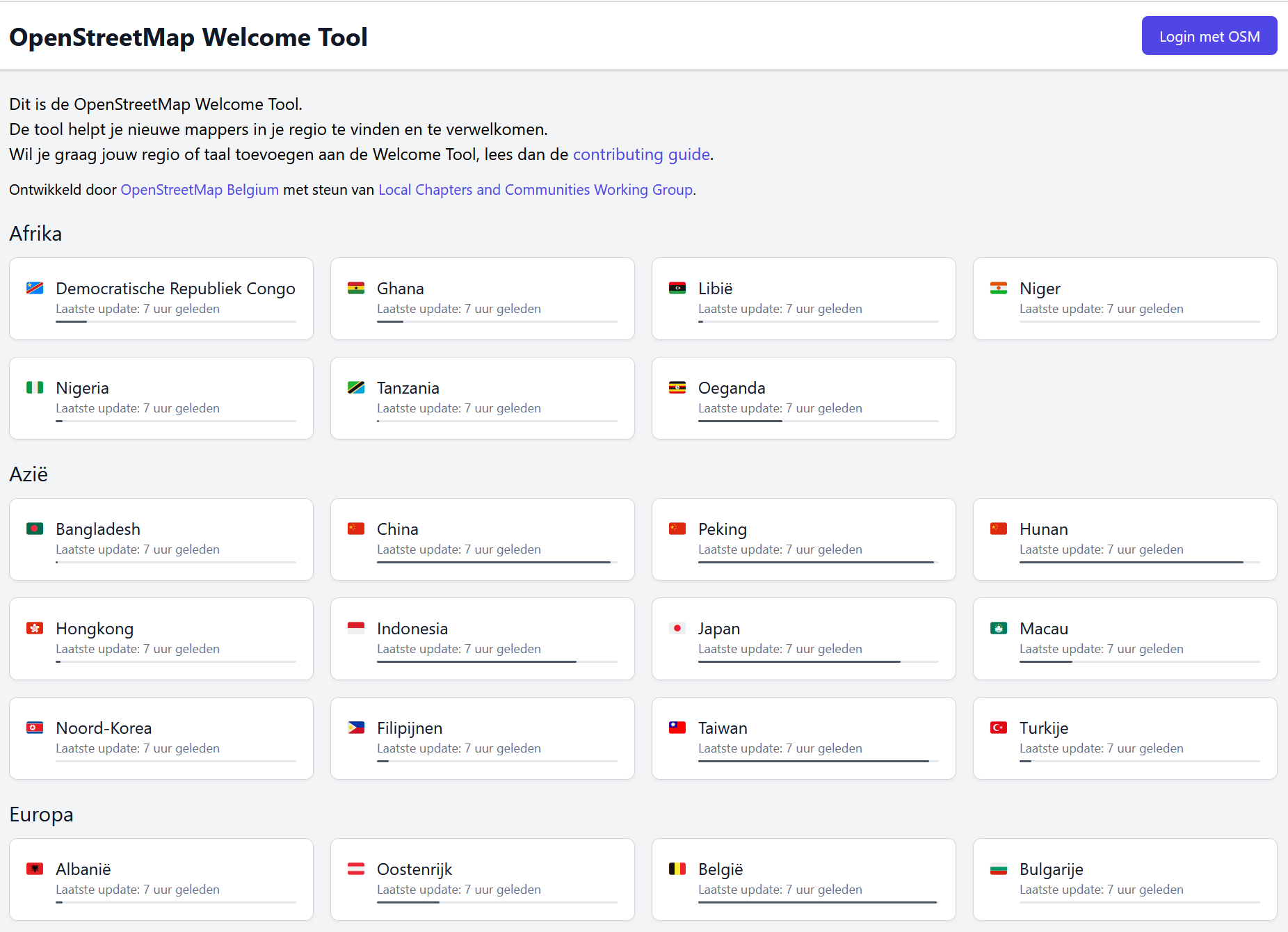Click the Afrika section heading
Image resolution: width=1288 pixels, height=932 pixels.
pyautogui.click(x=35, y=233)
